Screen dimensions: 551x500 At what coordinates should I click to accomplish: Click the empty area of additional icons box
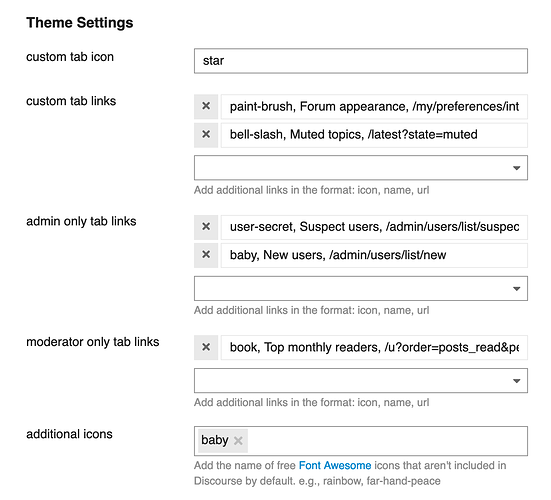[x=387, y=441]
